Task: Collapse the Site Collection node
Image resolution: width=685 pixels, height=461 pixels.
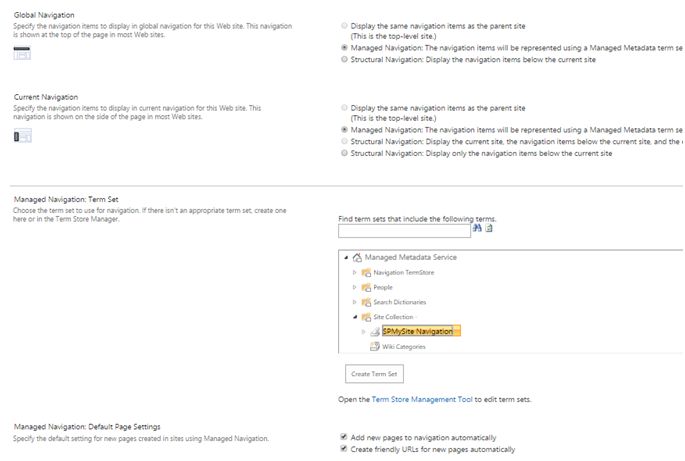Action: (x=353, y=317)
